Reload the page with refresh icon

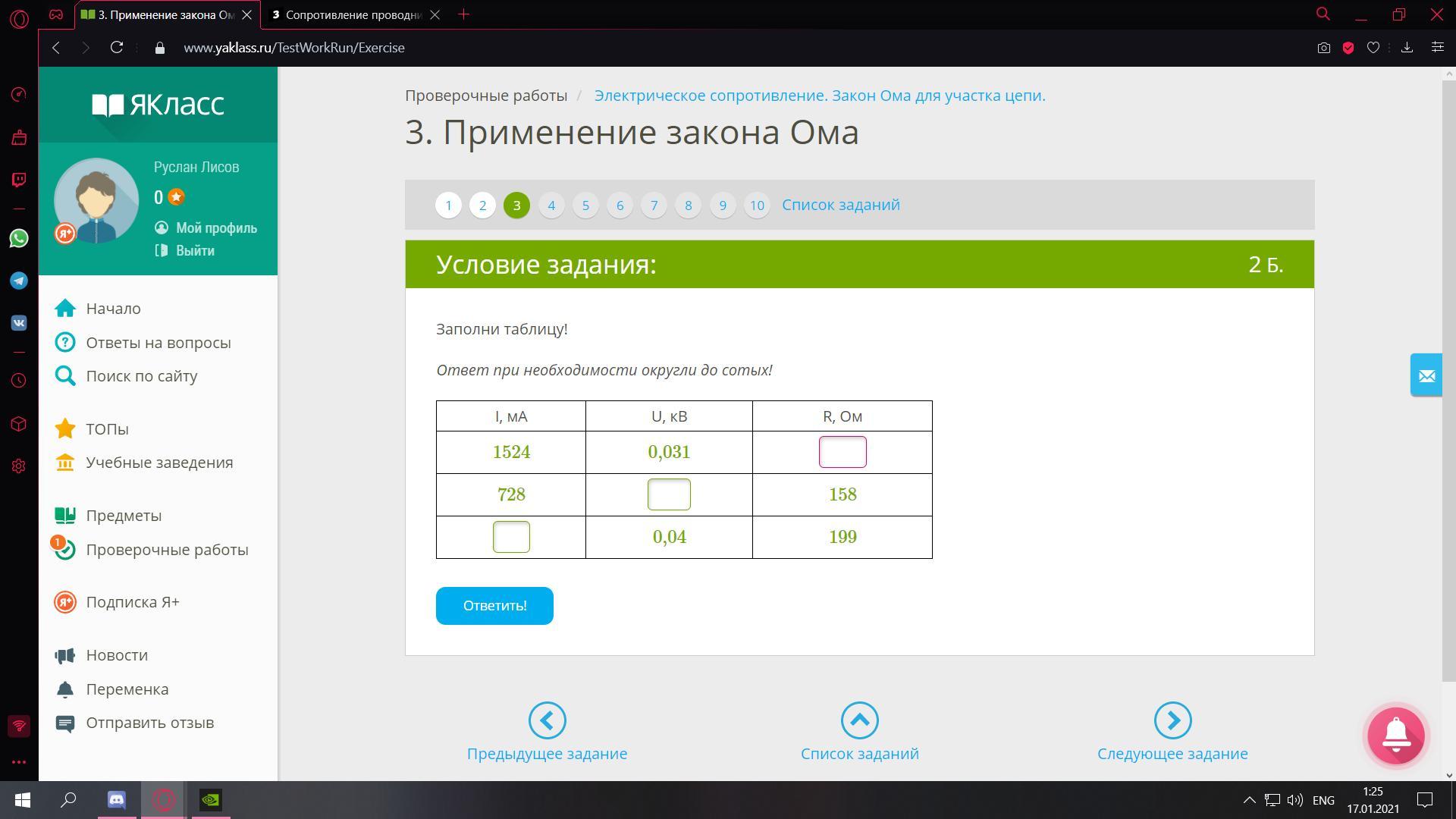click(117, 48)
